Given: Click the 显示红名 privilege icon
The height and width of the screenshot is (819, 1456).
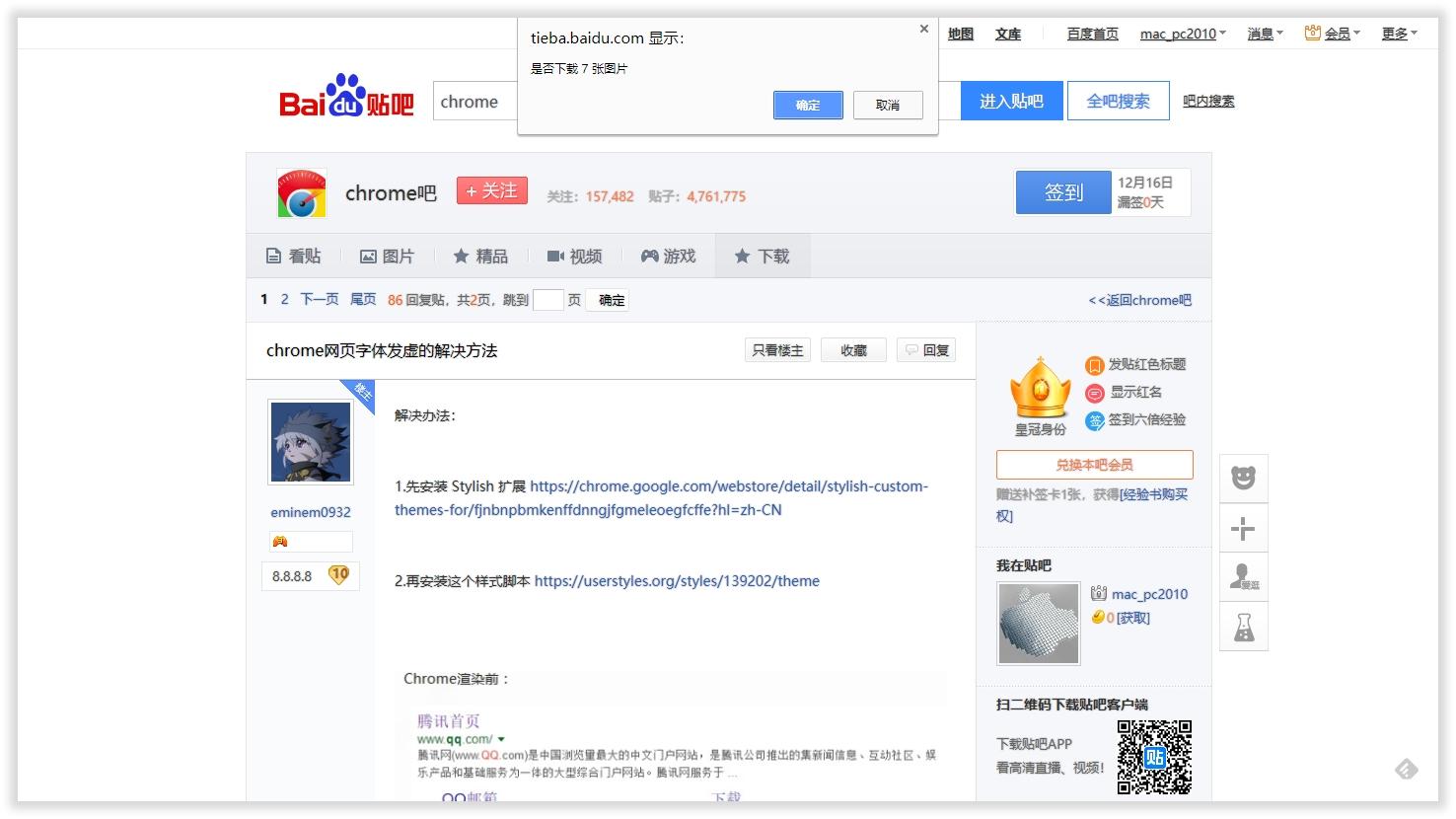Looking at the screenshot, I should click(1094, 393).
